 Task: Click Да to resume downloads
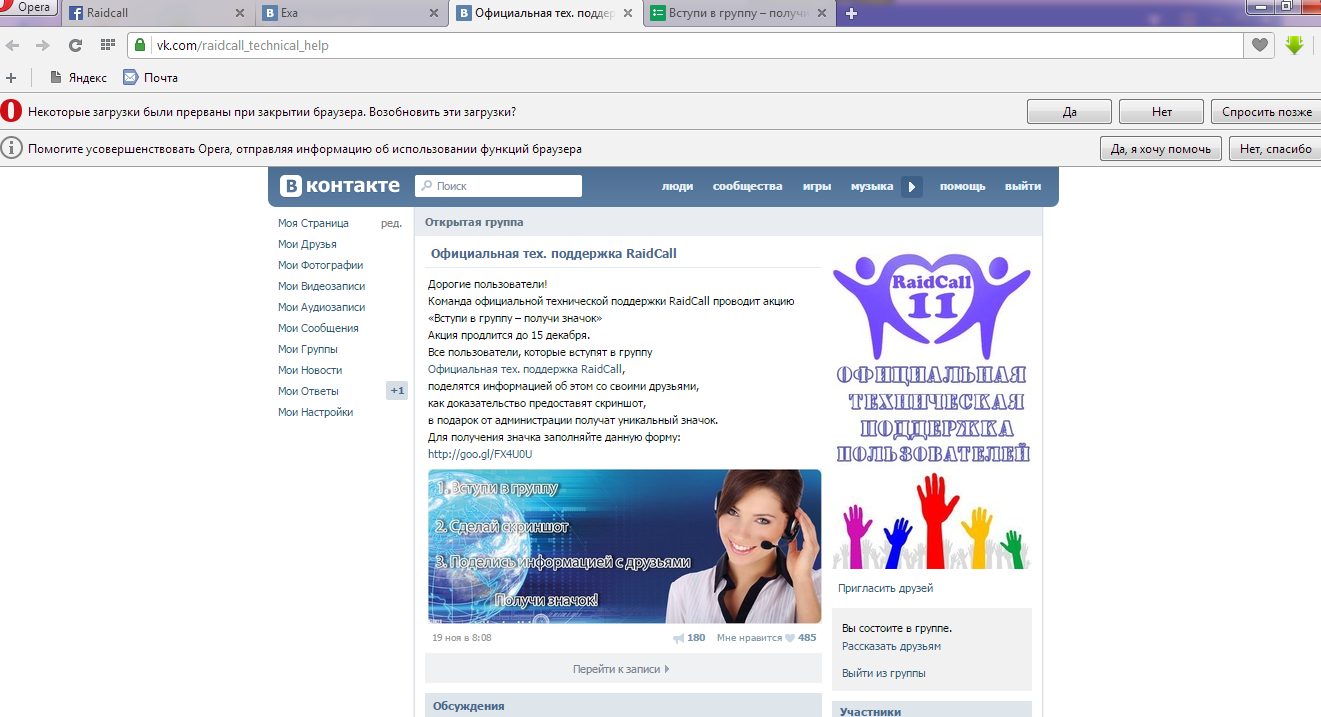(1069, 112)
